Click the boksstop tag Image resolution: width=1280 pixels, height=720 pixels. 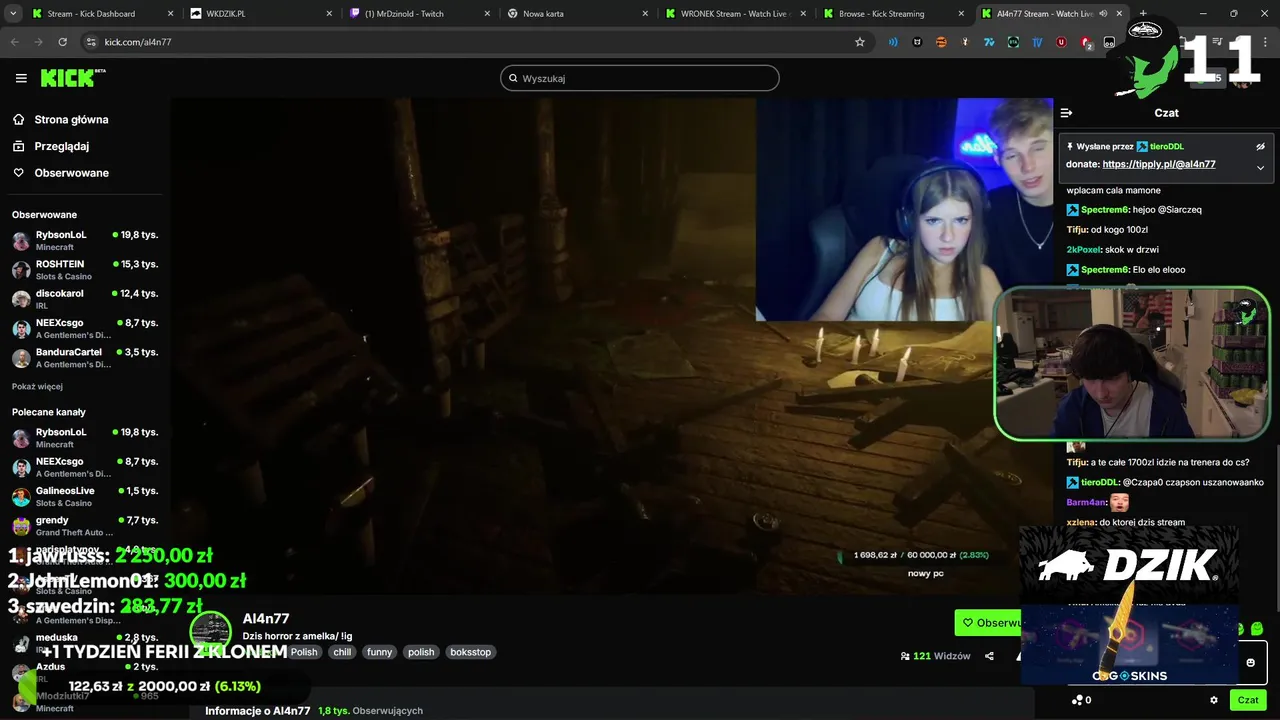point(470,652)
